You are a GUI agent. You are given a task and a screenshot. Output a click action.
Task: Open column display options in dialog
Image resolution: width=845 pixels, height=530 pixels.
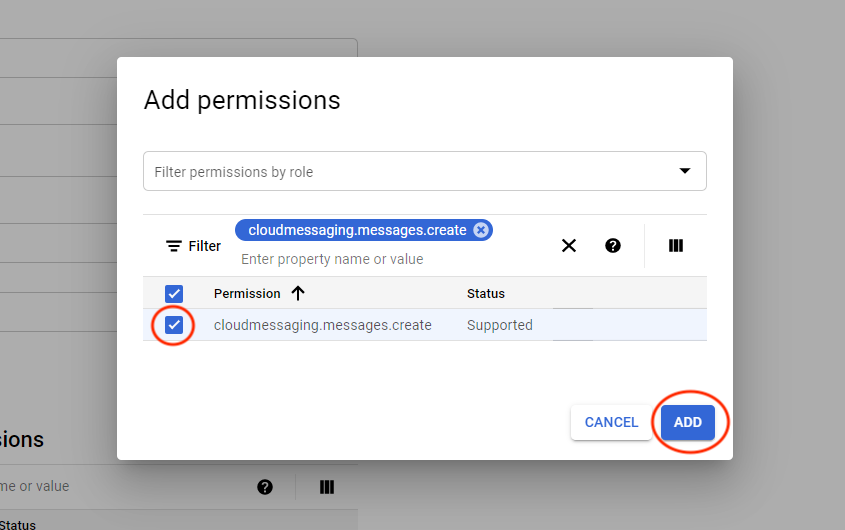pos(676,246)
